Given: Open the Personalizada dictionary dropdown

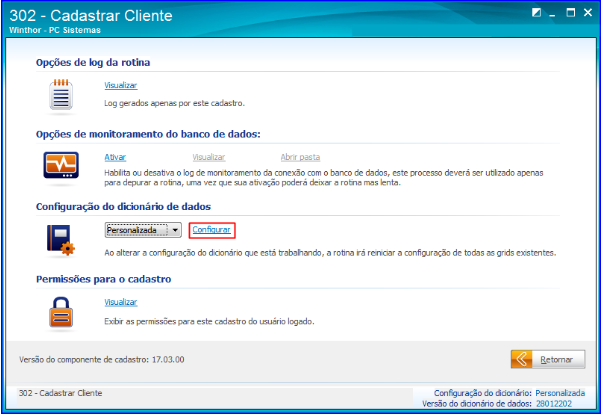Looking at the screenshot, I should coord(143,230).
